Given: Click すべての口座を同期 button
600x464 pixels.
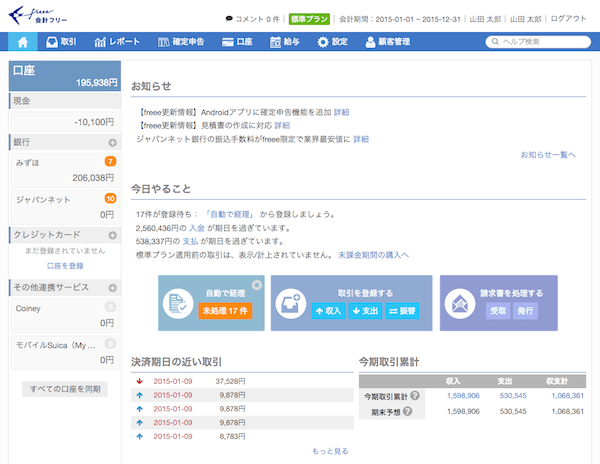Looking at the screenshot, I should click(65, 389).
